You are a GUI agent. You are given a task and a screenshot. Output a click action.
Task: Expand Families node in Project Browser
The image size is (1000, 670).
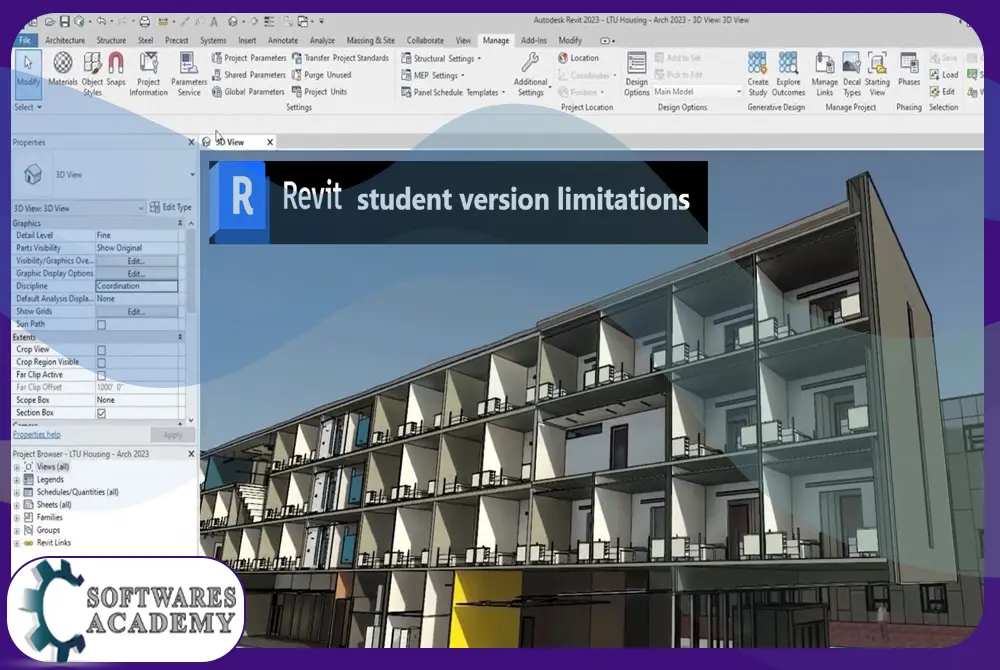17,518
